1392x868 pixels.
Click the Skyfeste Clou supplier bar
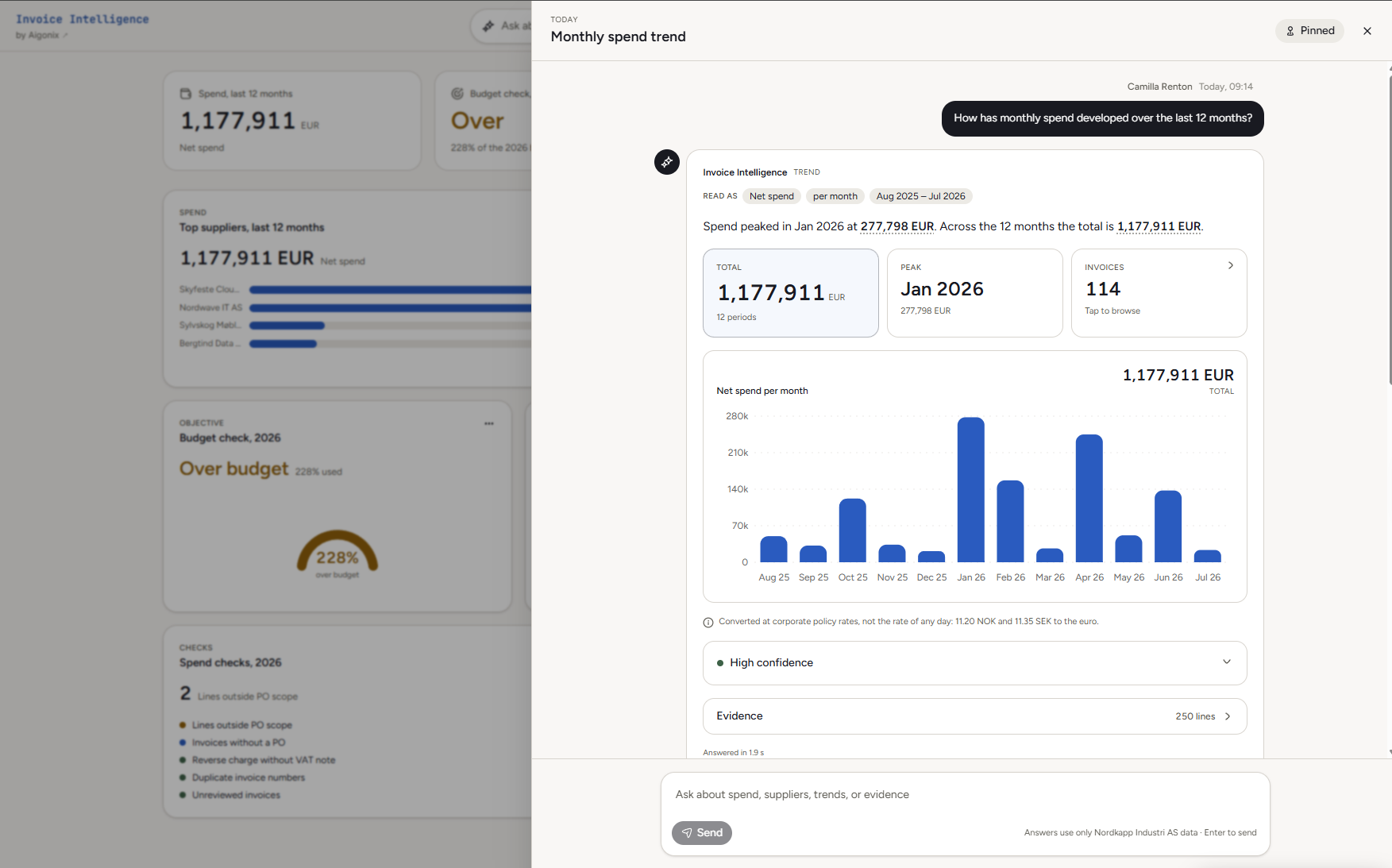tap(390, 290)
